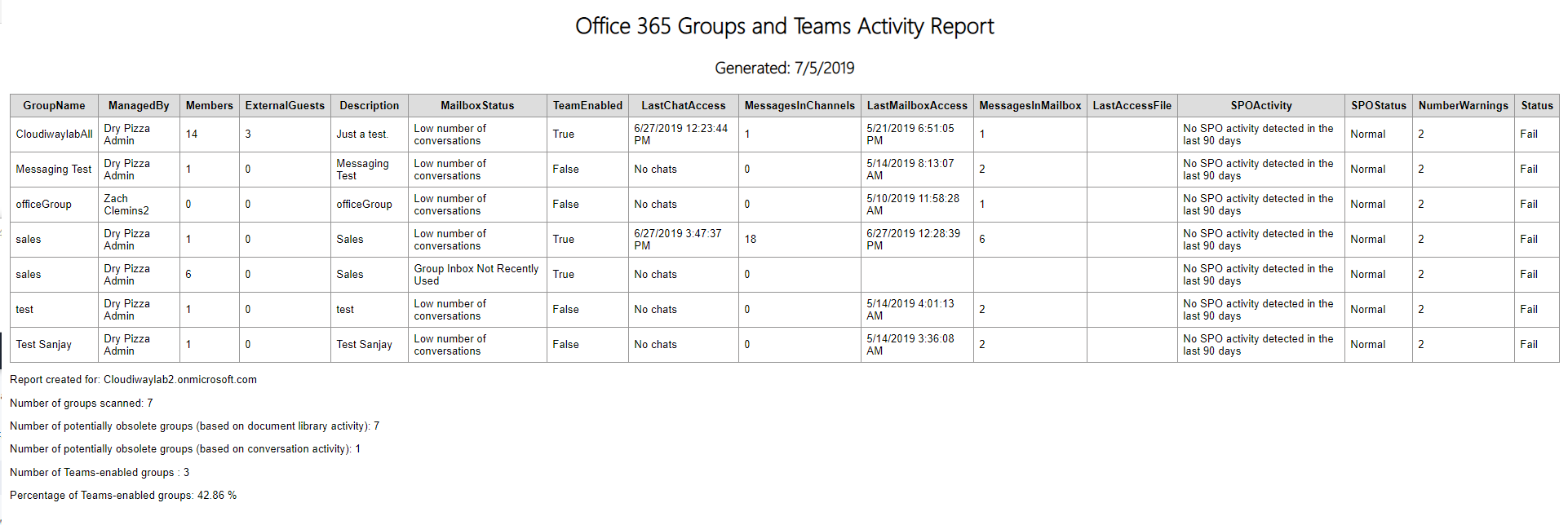Click the 6/27/2019 3:47:37 PM chat access cell

[678, 240]
